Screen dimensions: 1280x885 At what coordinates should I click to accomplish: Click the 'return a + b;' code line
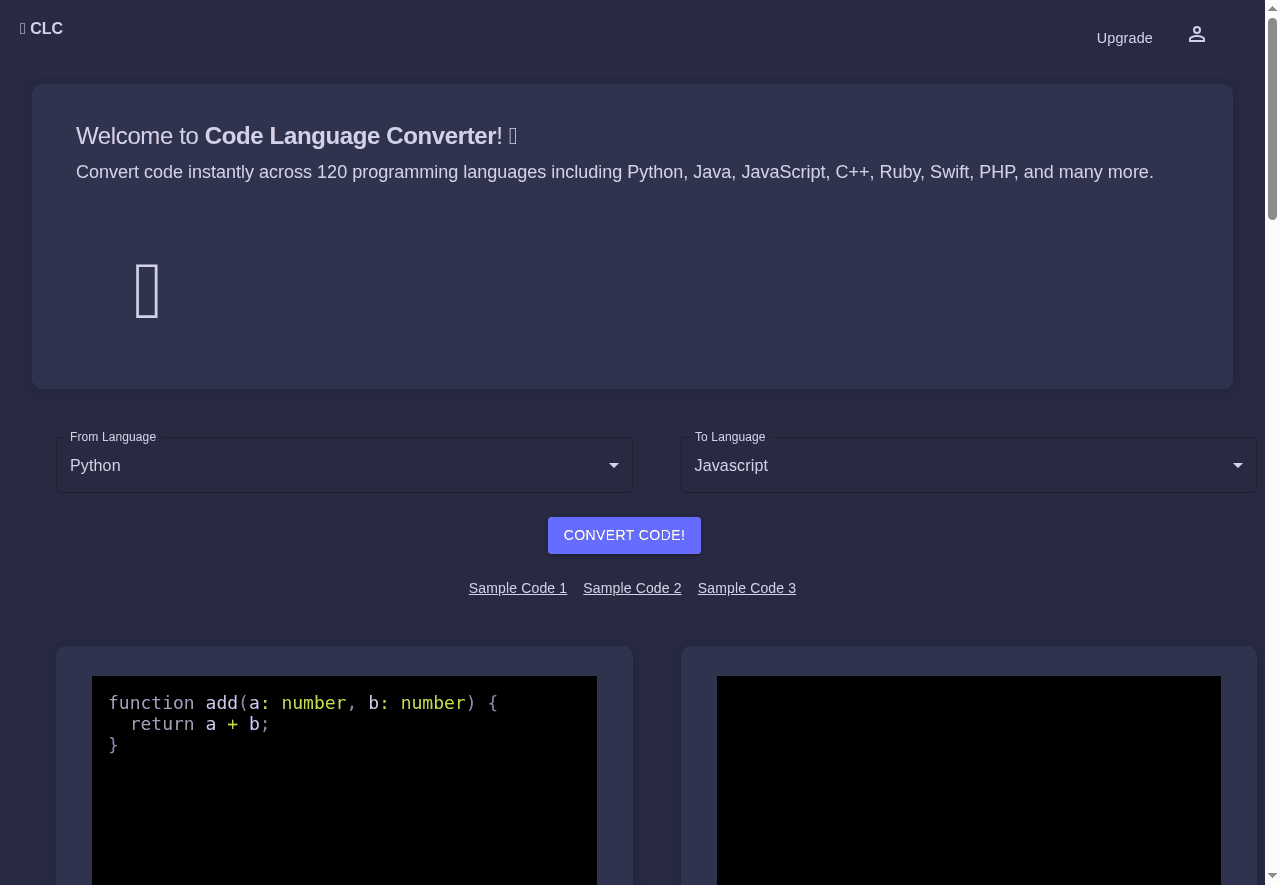188,724
